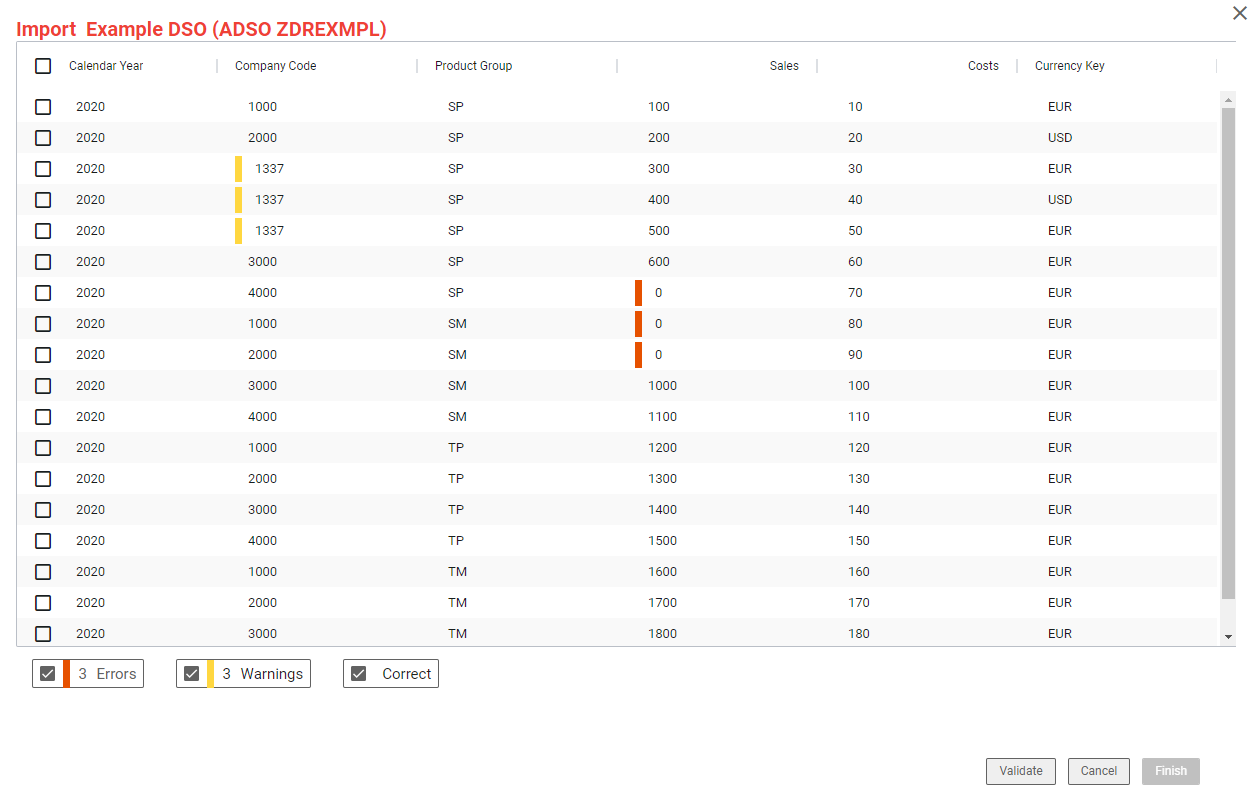Check the checkbox for the first 2020 row with EUR
This screenshot has height=792, width=1252.
pyautogui.click(x=43, y=106)
